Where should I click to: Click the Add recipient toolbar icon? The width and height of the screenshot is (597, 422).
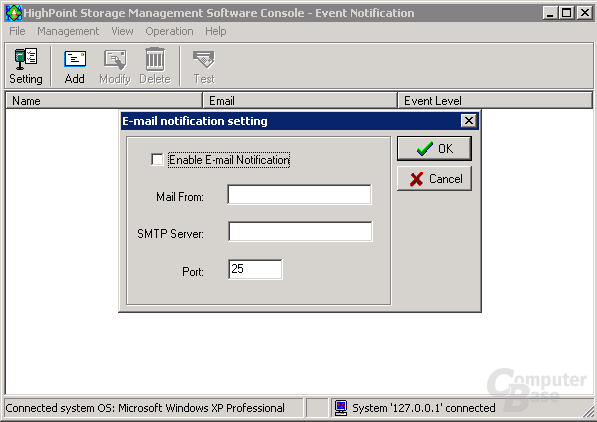pos(75,66)
